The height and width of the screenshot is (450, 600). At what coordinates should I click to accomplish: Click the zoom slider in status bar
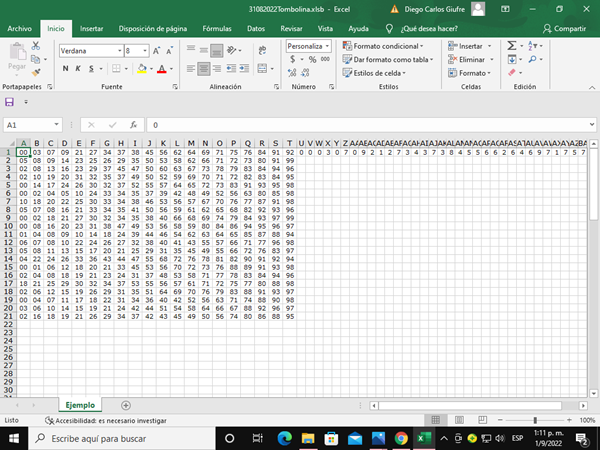[536, 420]
